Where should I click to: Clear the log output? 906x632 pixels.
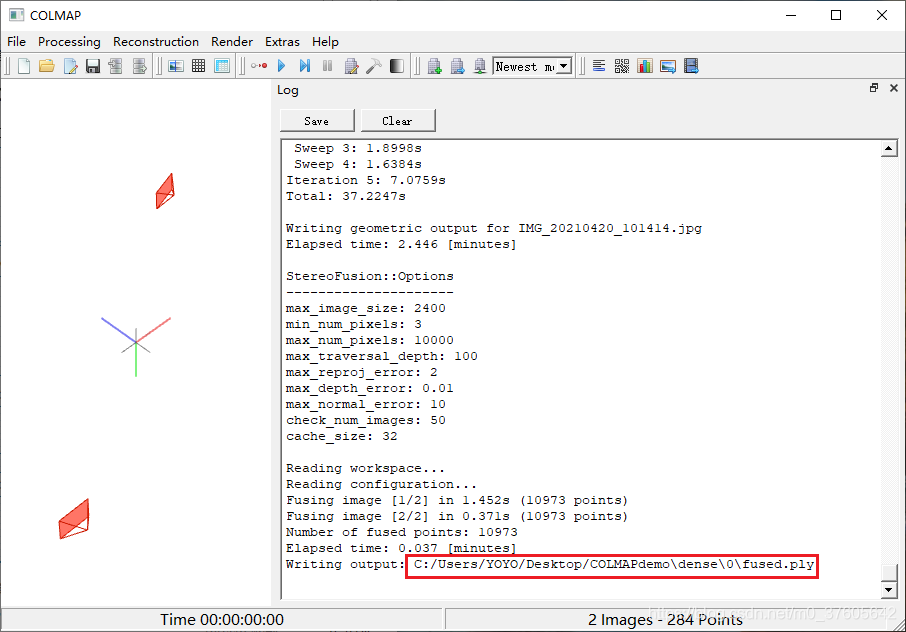click(398, 119)
